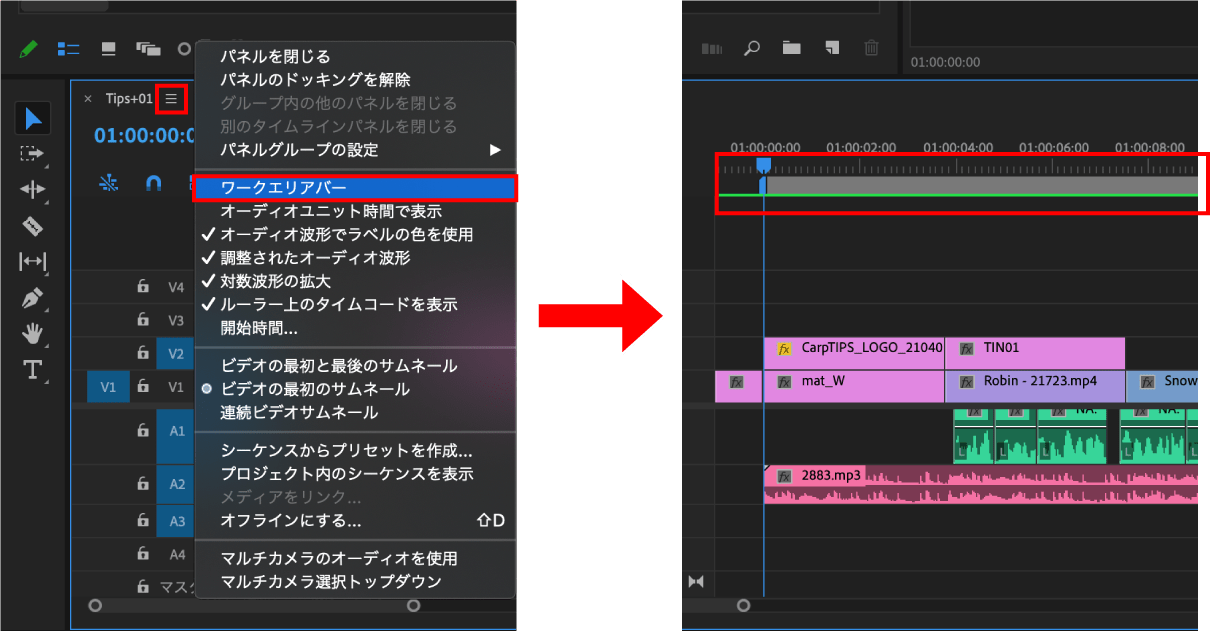Image resolution: width=1221 pixels, height=631 pixels.
Task: Toggle the lock on track A2
Action: coord(143,484)
